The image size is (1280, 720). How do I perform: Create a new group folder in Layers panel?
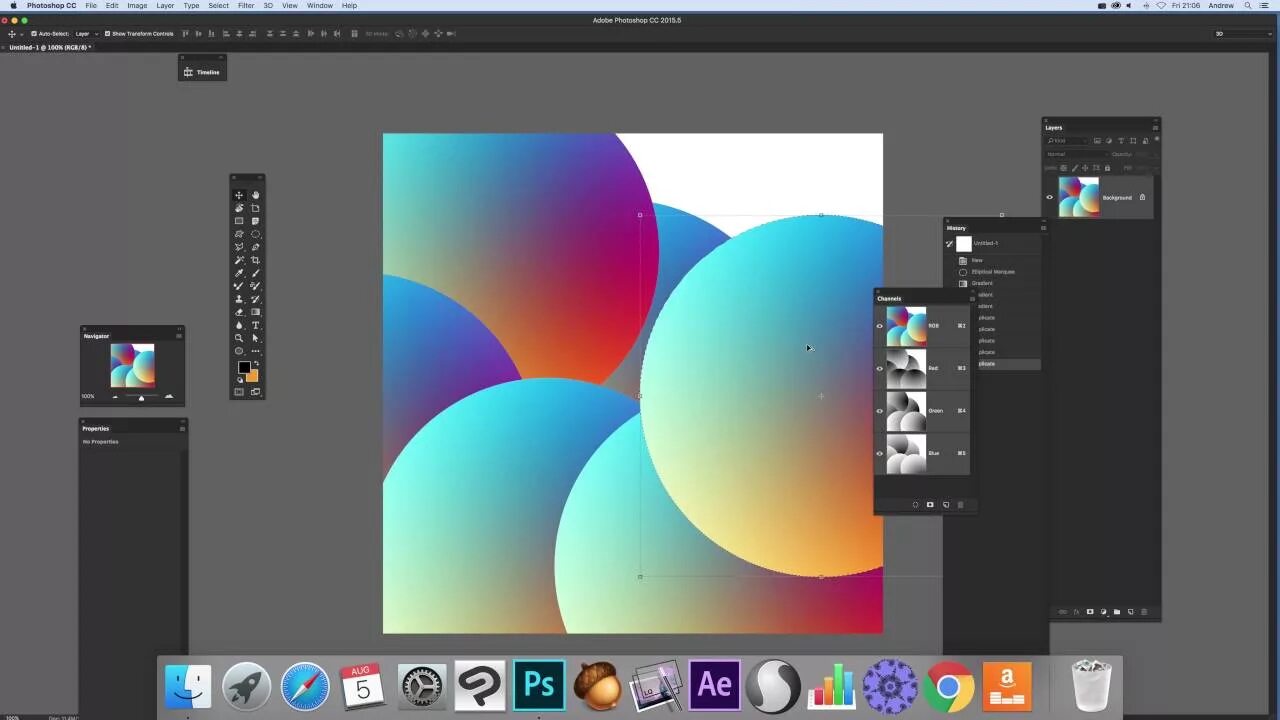point(1117,612)
